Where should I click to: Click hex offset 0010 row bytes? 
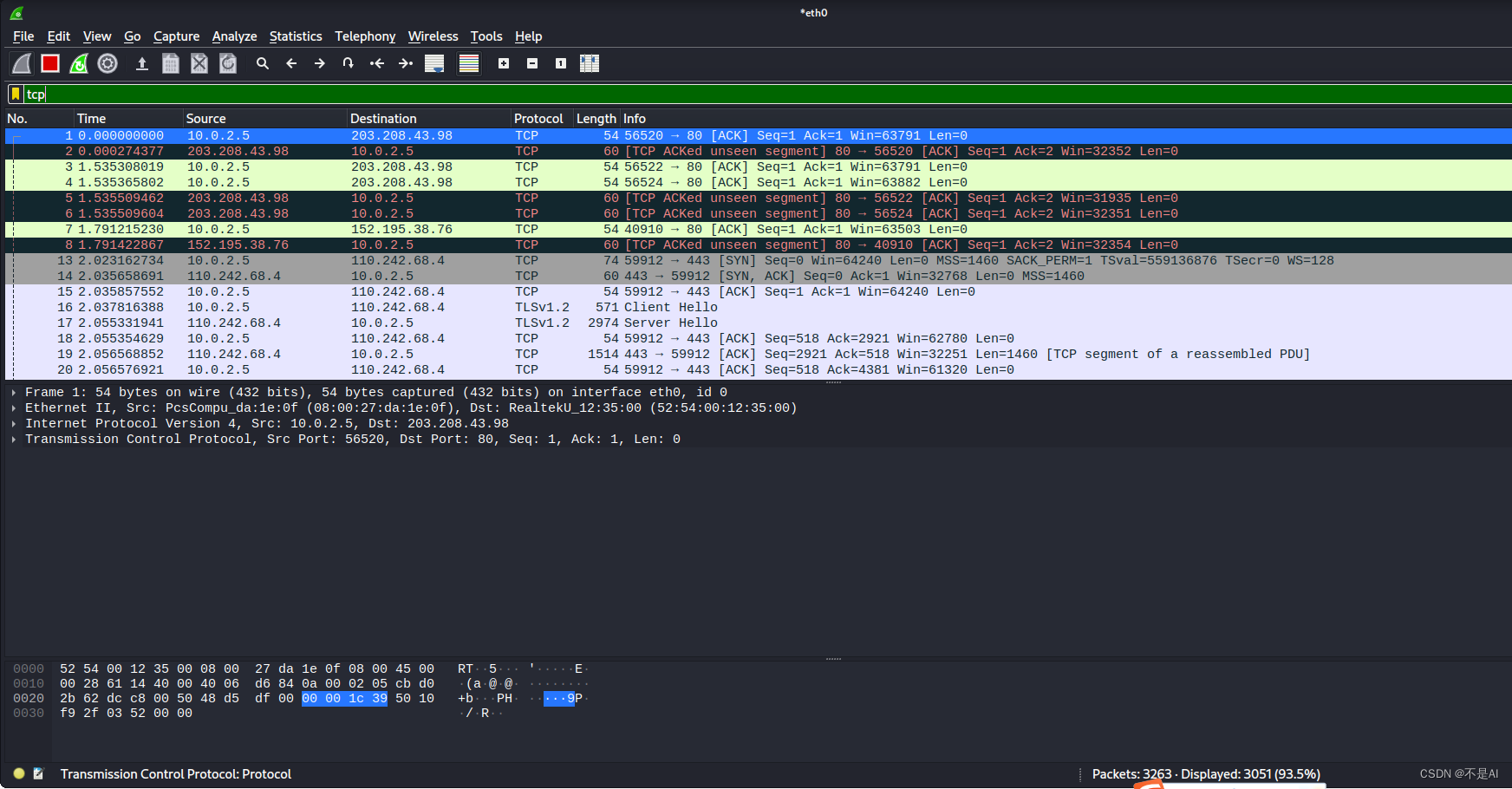pos(247,684)
